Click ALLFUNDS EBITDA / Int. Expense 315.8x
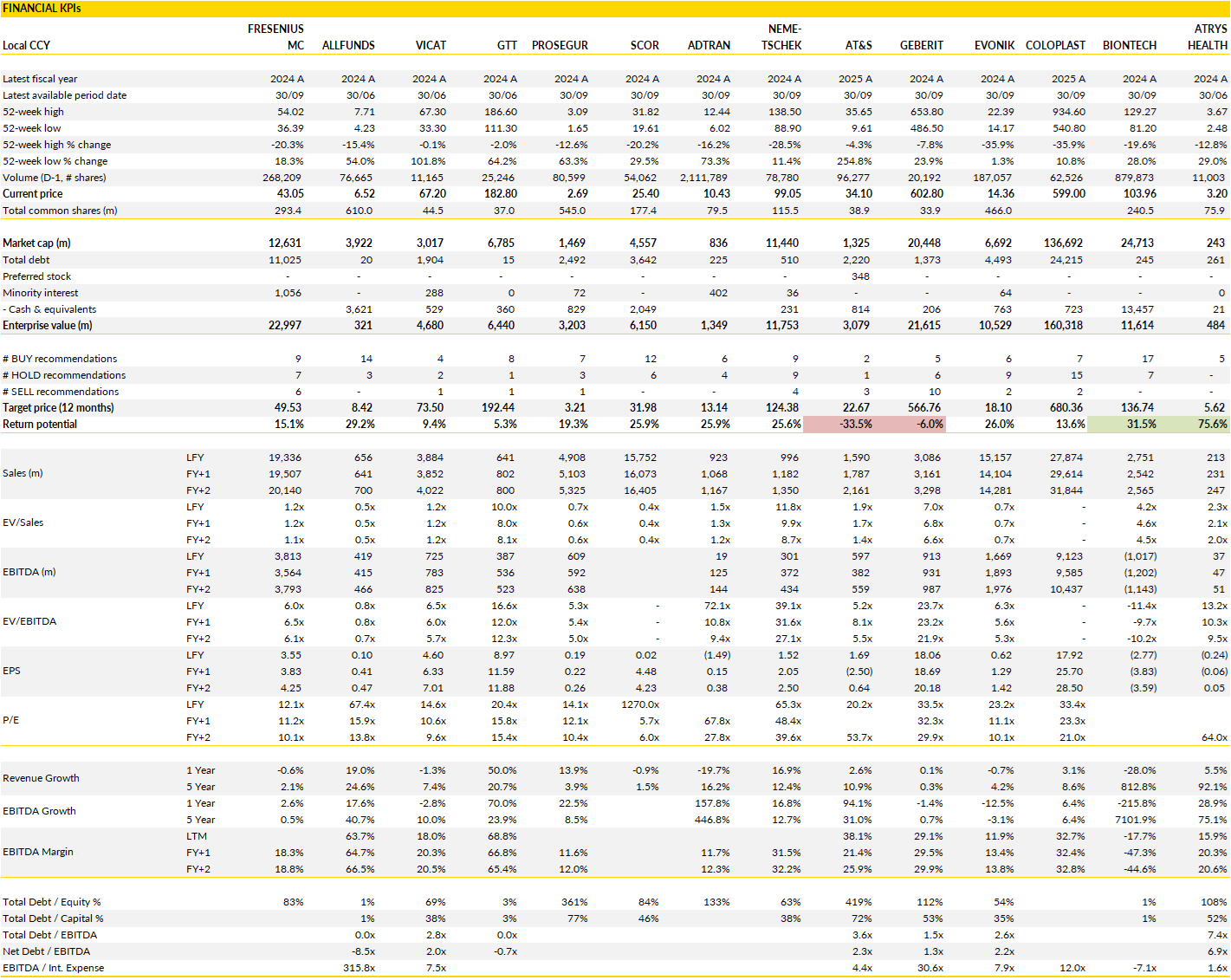This screenshot has height=980, width=1231. tap(360, 969)
